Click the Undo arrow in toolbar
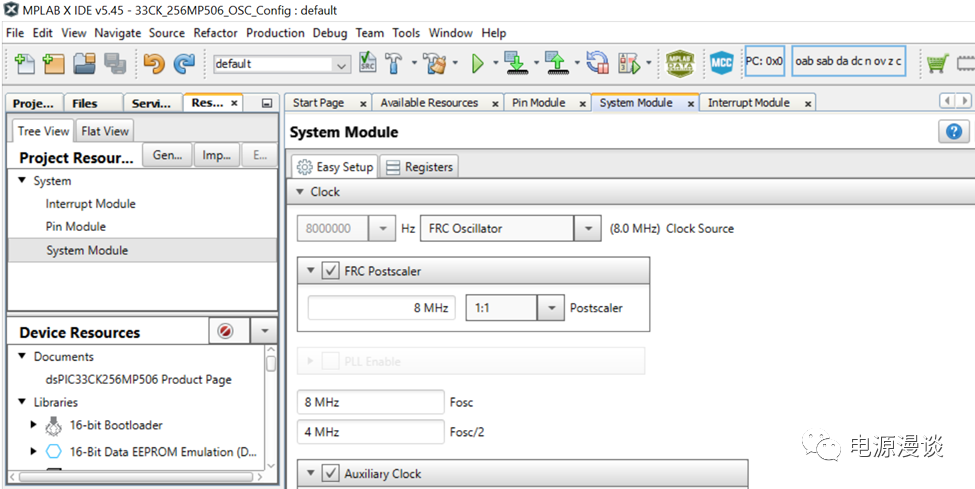This screenshot has width=975, height=489. pyautogui.click(x=154, y=64)
